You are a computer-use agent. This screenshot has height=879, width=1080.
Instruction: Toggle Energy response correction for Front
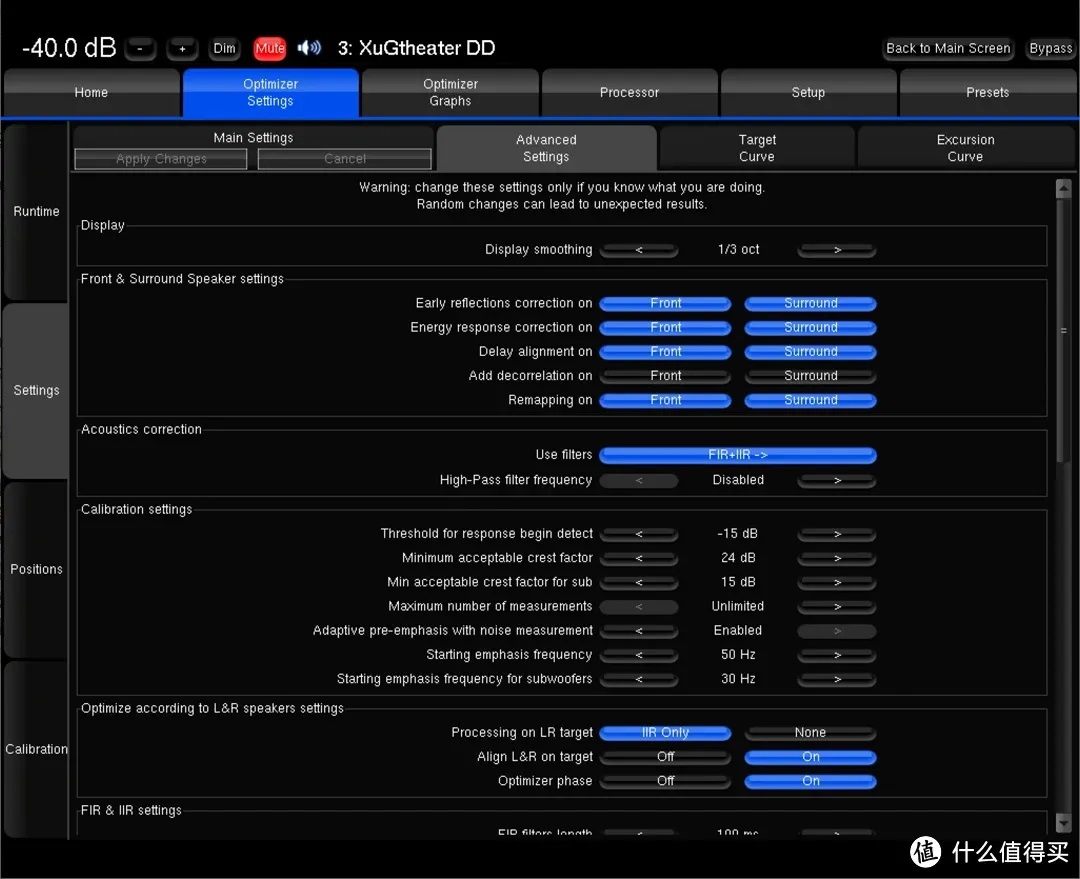[x=665, y=327]
